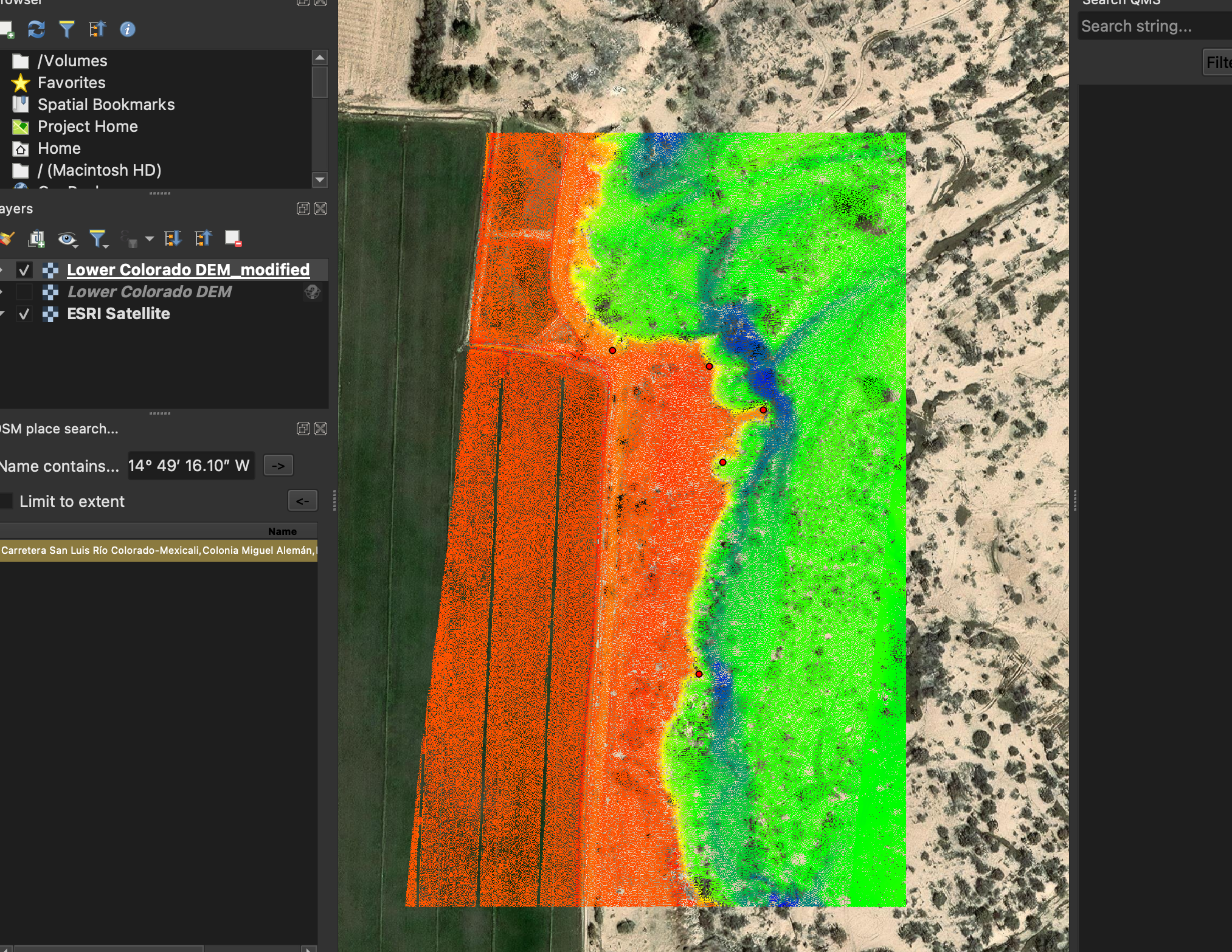Select Carretera San Luis Río Colorado-Mexicali result
The width and height of the screenshot is (1232, 952).
tap(159, 550)
